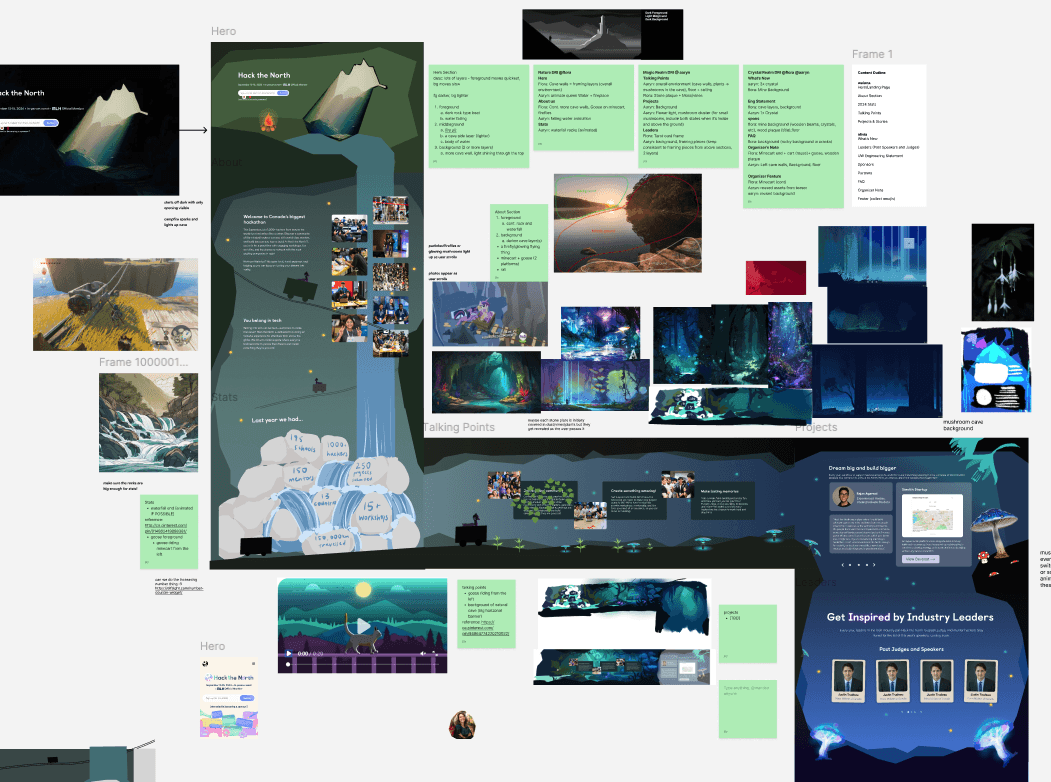Click the 'Past Judges and Speakers' subheading
1051x782 pixels.
(x=911, y=649)
